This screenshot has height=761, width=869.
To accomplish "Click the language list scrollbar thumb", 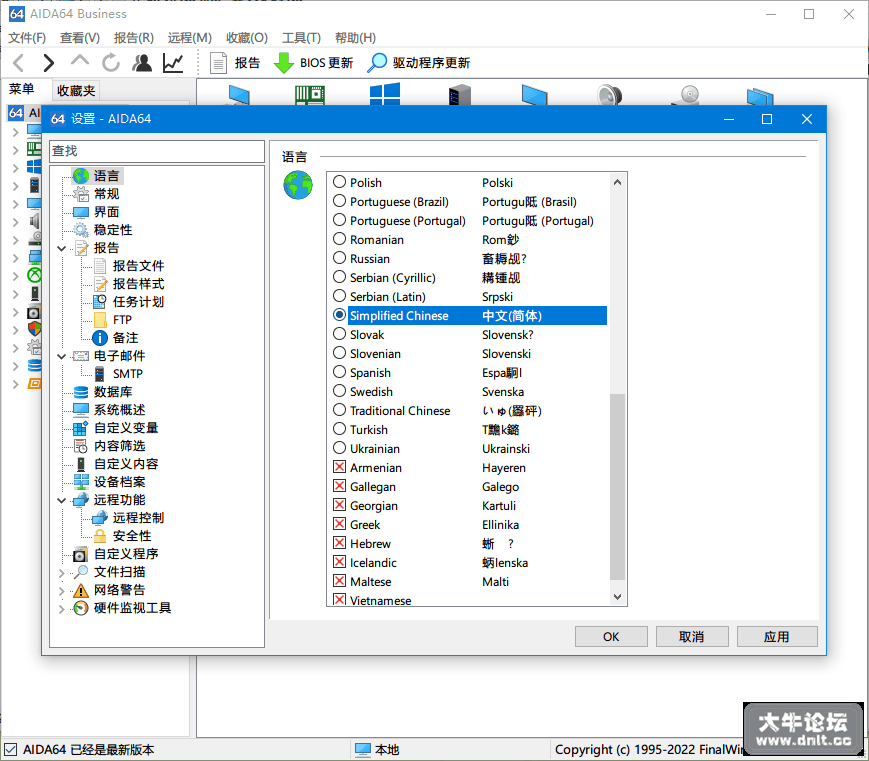I will (617, 487).
